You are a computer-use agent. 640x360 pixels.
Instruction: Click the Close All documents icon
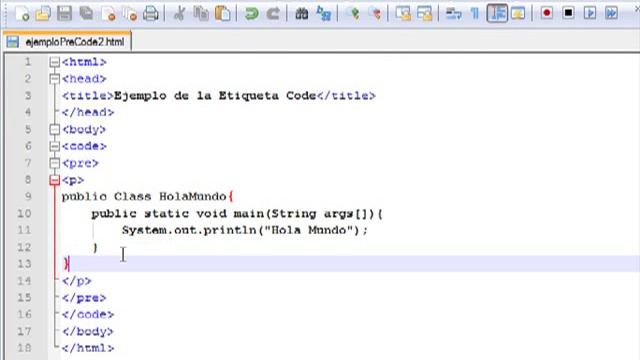pyautogui.click(x=129, y=13)
